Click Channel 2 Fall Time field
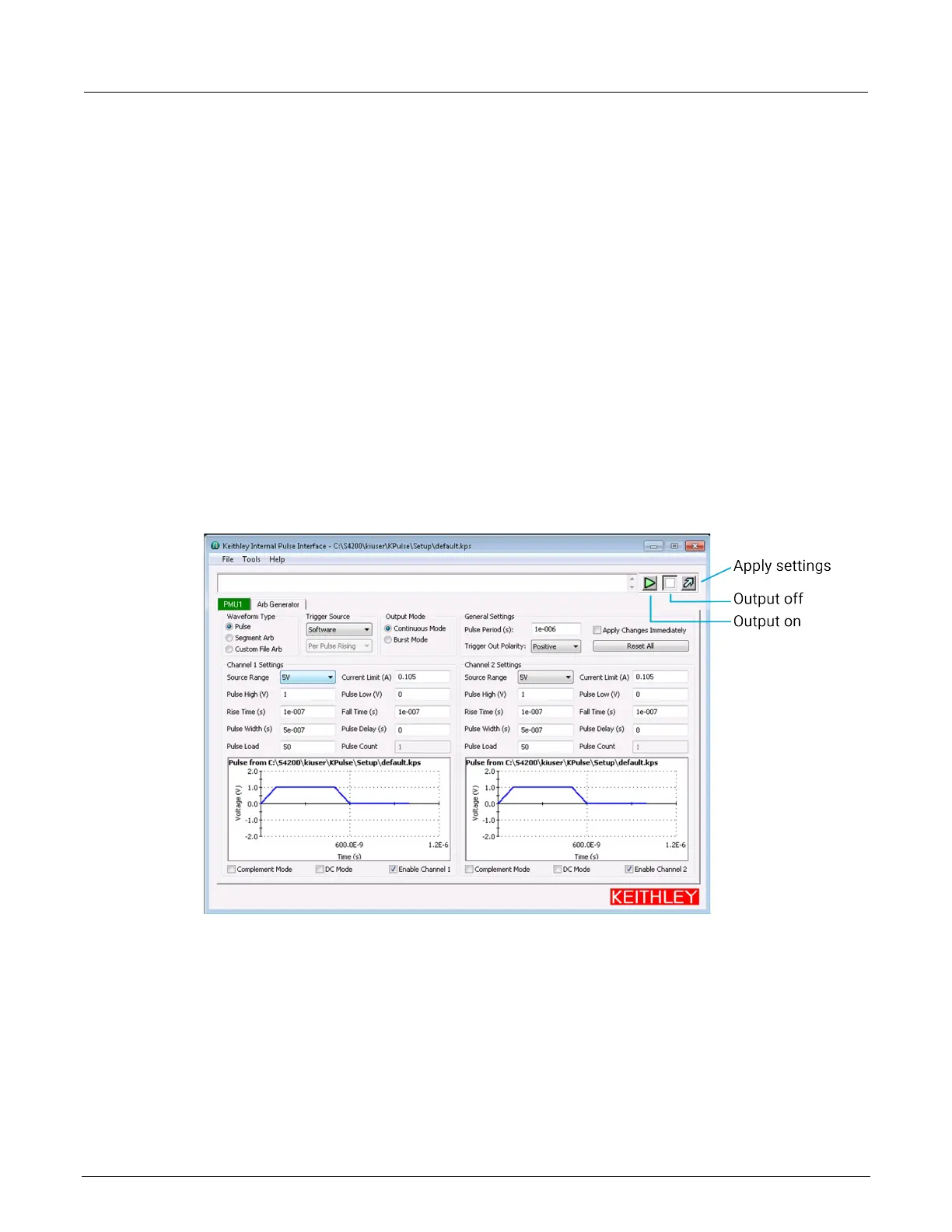 (x=661, y=712)
